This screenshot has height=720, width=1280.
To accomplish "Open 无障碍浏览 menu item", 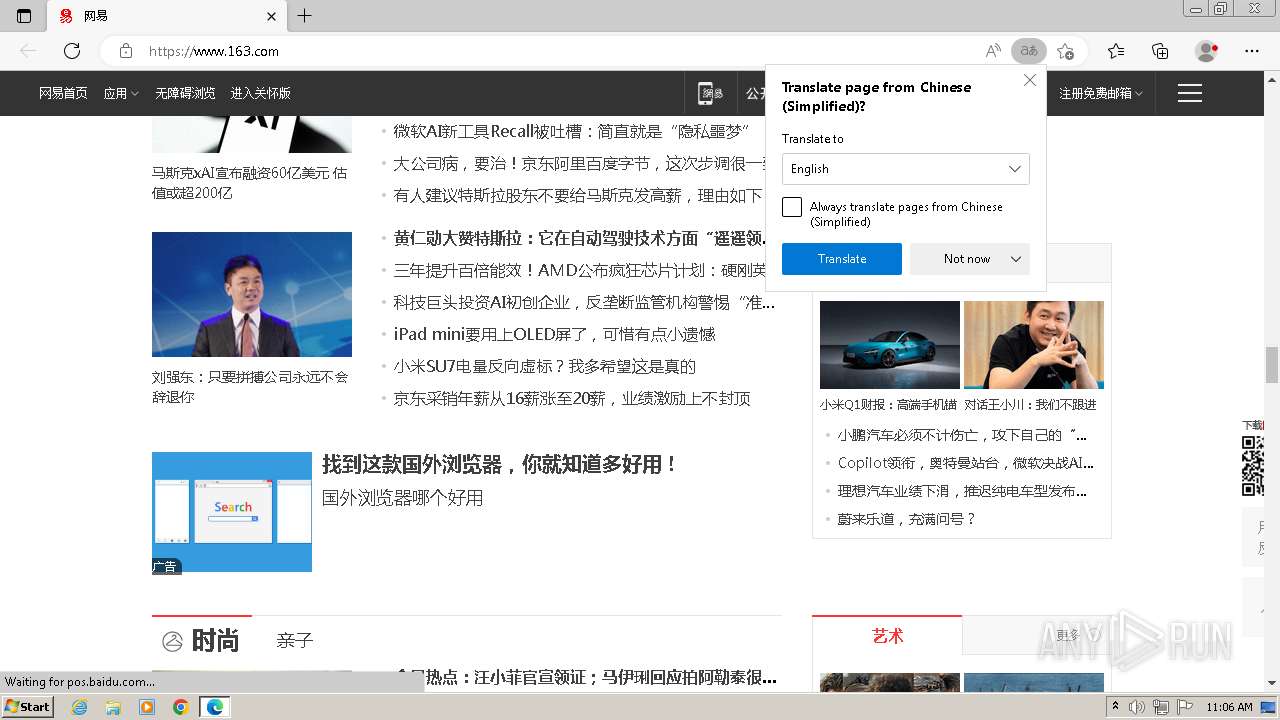I will pos(185,93).
